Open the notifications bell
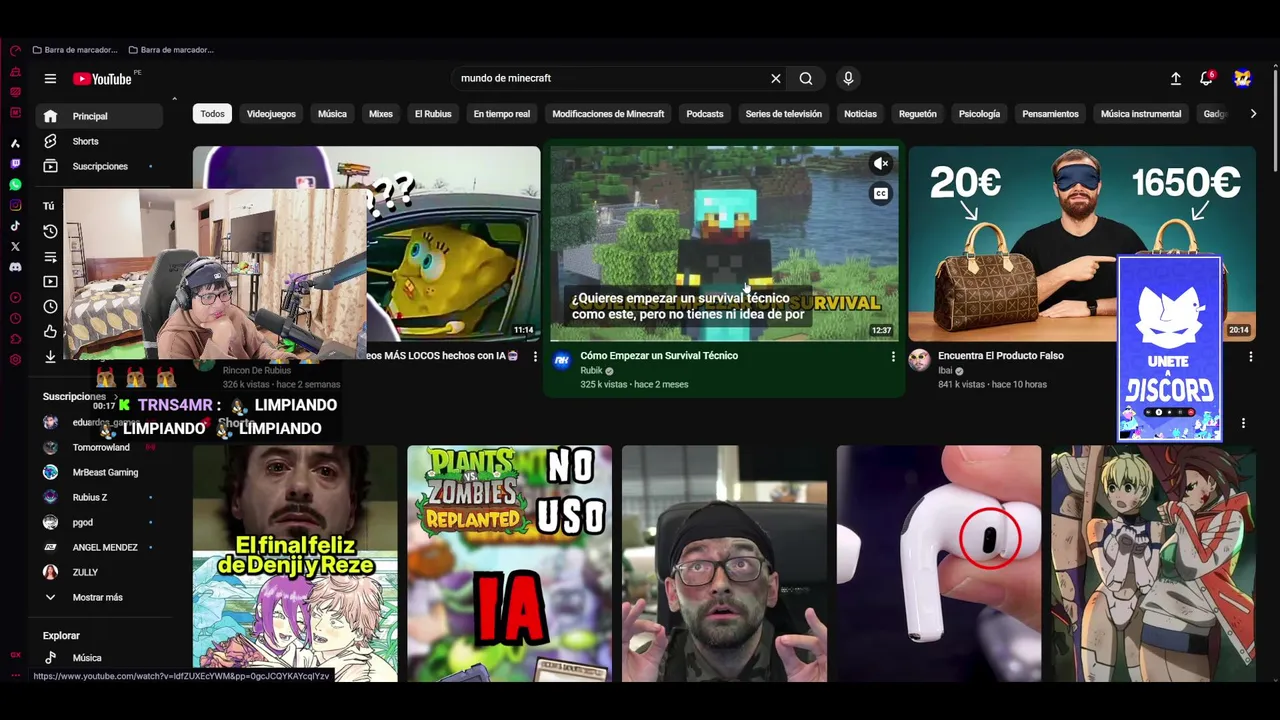The image size is (1280, 720). click(x=1206, y=78)
